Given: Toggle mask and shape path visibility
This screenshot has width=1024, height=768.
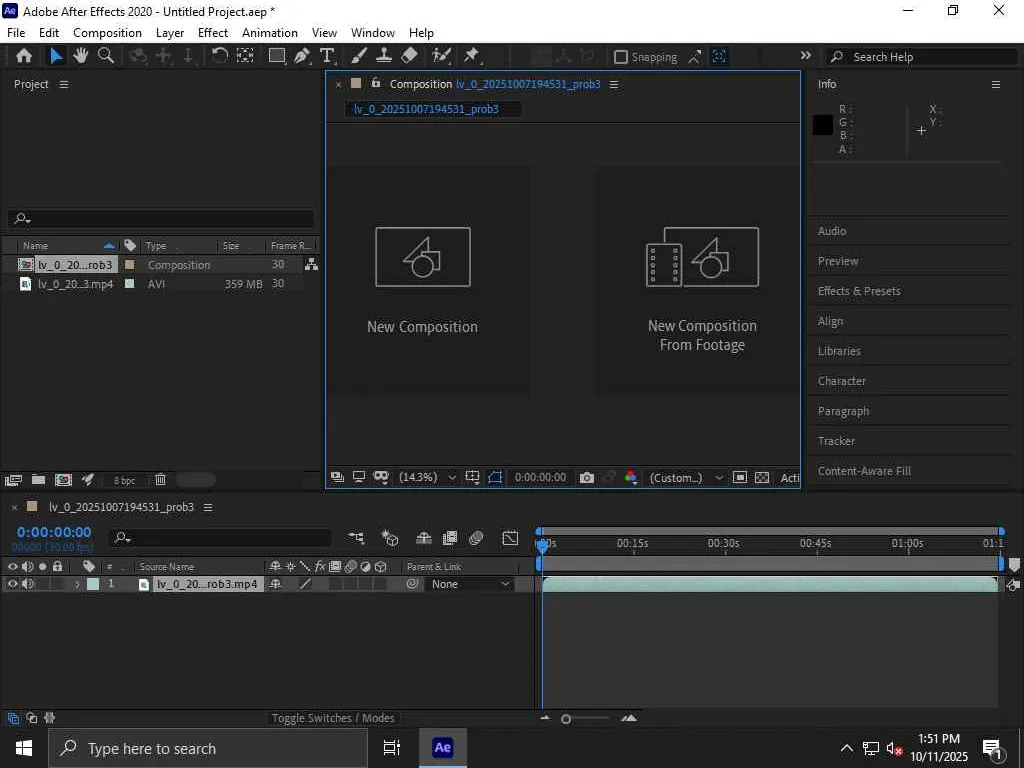Looking at the screenshot, I should pyautogui.click(x=495, y=478).
